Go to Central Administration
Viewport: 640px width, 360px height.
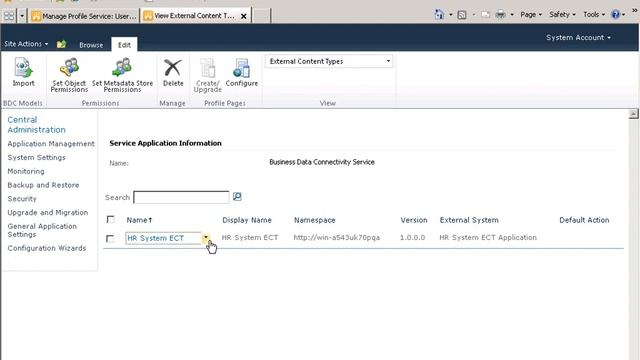(x=36, y=124)
